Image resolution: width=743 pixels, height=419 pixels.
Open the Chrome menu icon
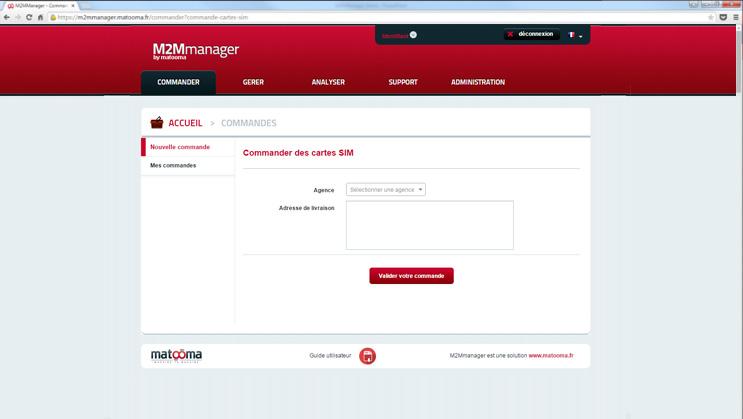(736, 17)
